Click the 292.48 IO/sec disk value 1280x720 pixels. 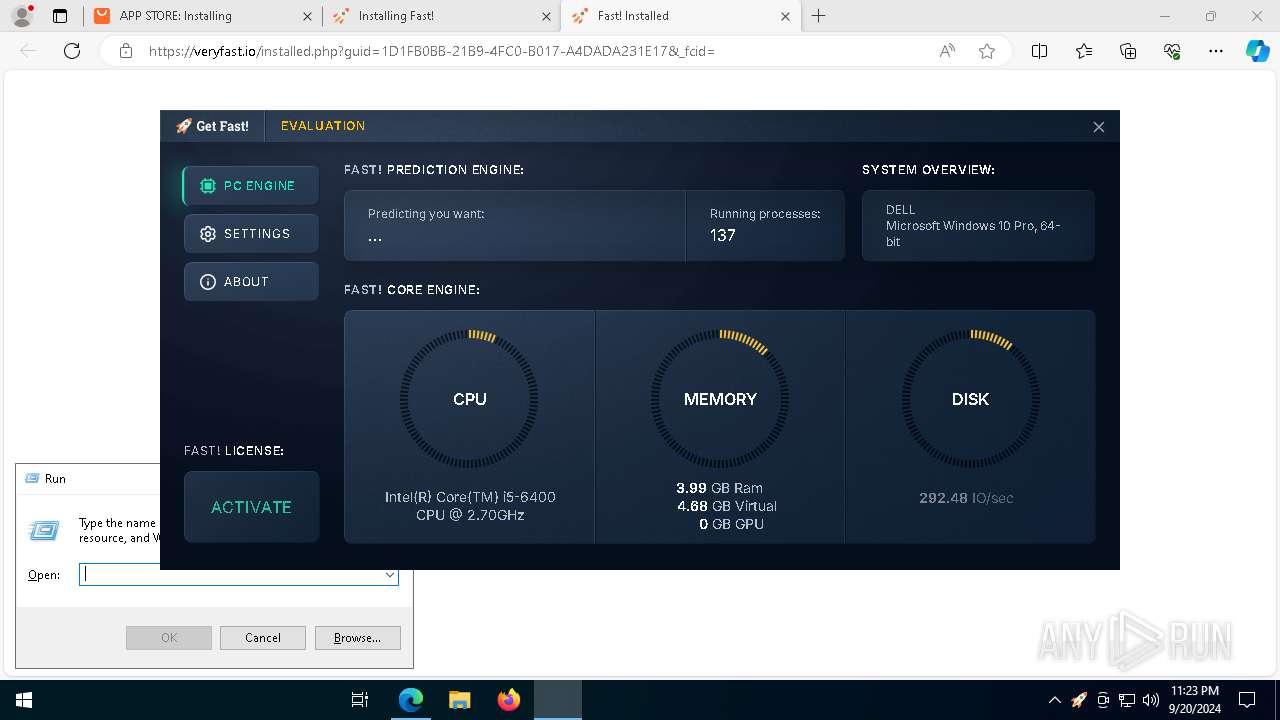tap(966, 498)
